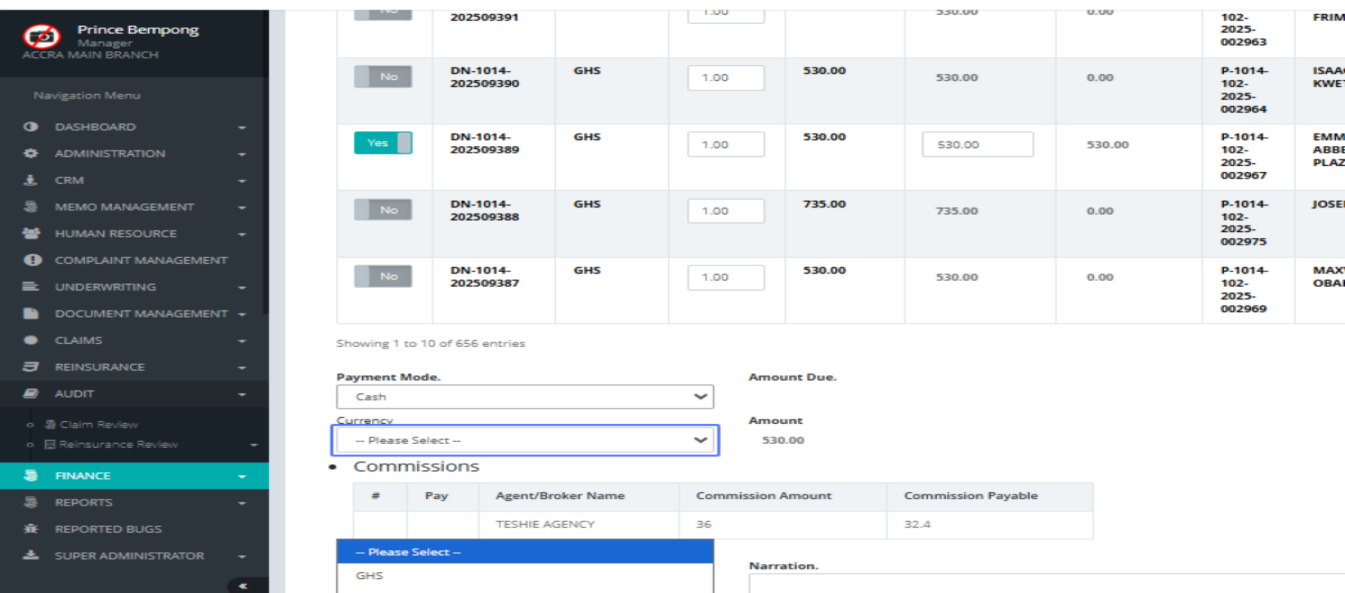Click the Dashboard icon in sidebar
The image size is (1345, 593).
click(x=31, y=127)
